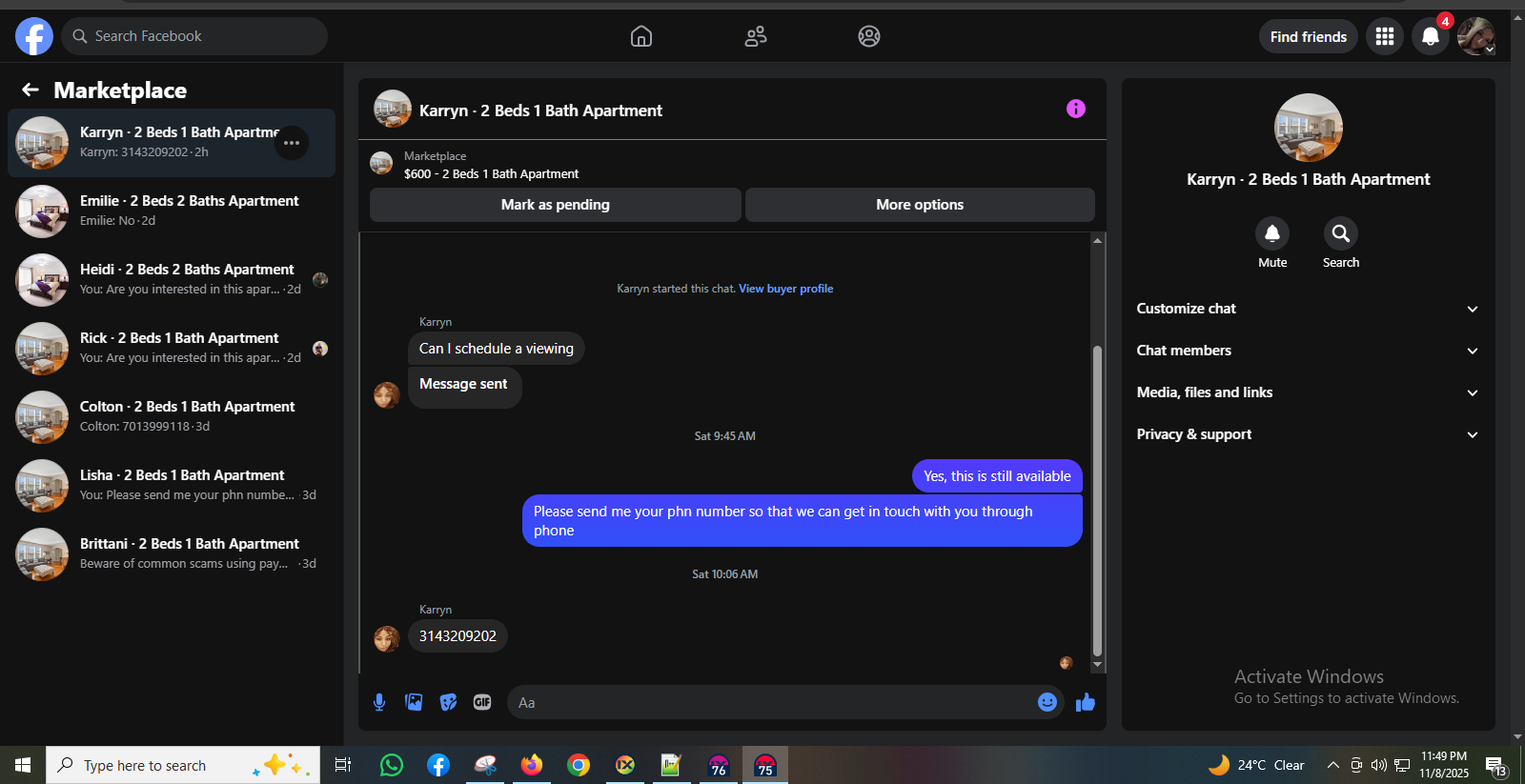Click the Search Facebook field

[194, 36]
